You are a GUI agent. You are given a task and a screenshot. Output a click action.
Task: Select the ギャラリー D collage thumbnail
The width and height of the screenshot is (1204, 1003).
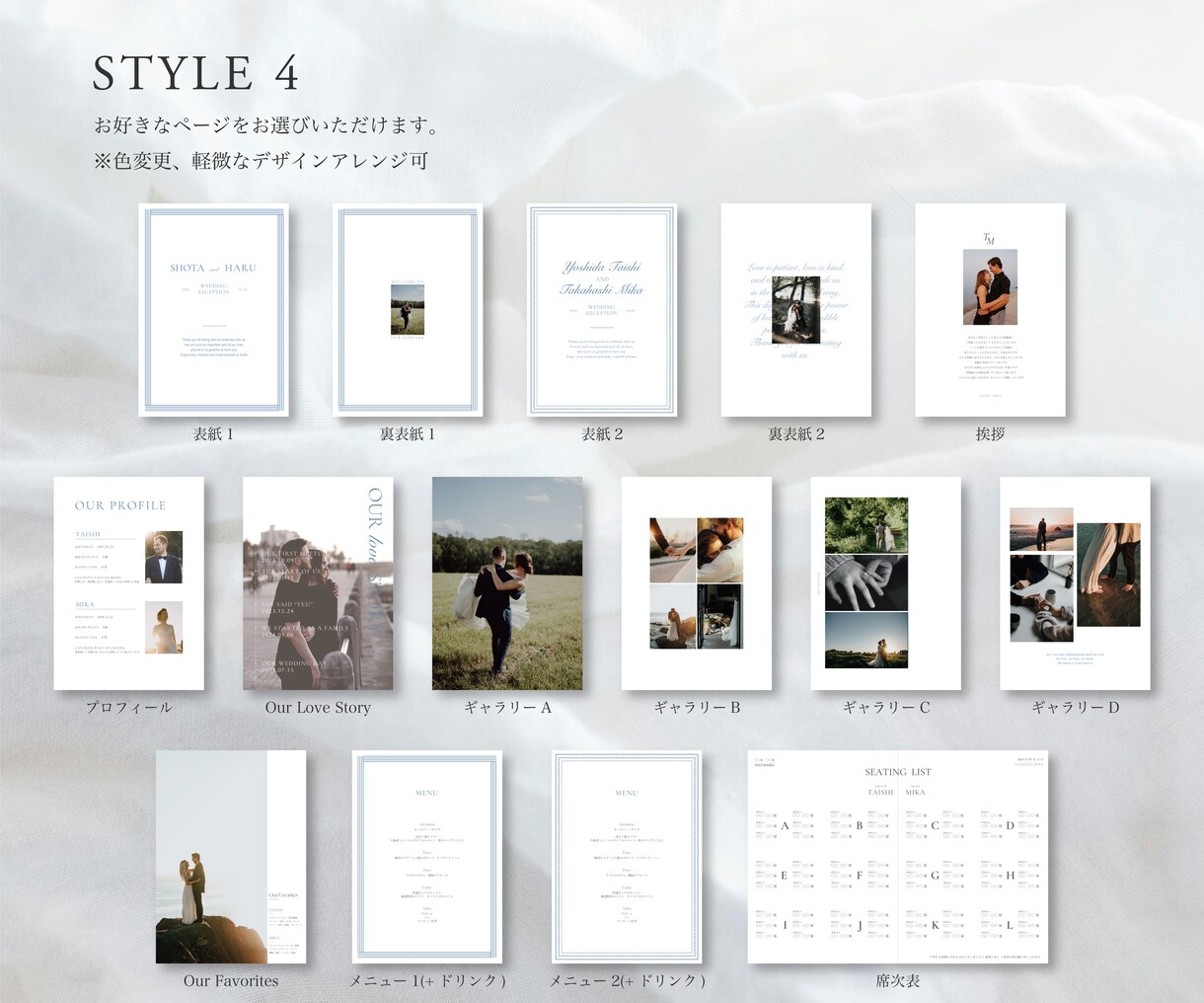coord(1076,583)
